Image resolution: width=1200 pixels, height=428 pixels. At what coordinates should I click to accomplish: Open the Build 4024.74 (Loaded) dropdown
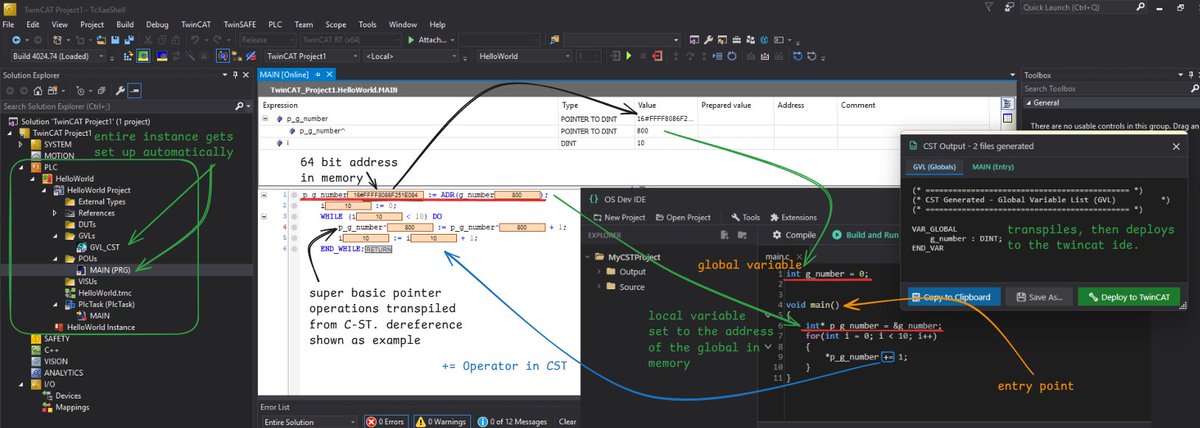57,56
